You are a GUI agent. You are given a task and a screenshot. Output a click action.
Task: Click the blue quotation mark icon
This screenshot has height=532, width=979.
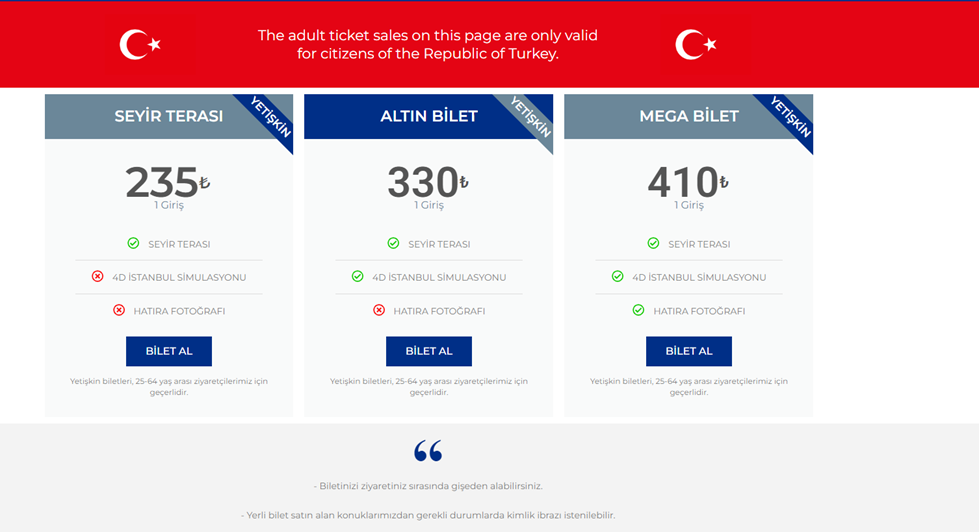click(428, 451)
